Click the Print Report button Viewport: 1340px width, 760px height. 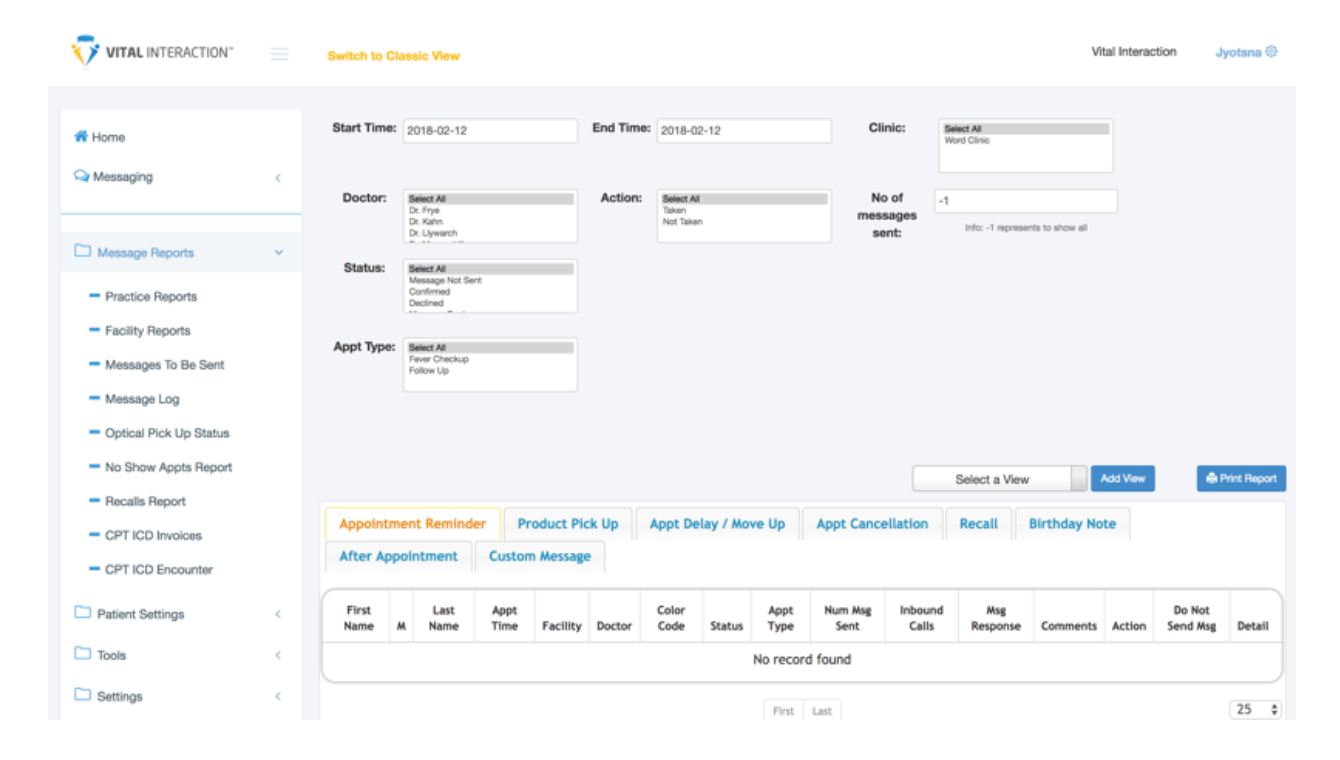1241,479
